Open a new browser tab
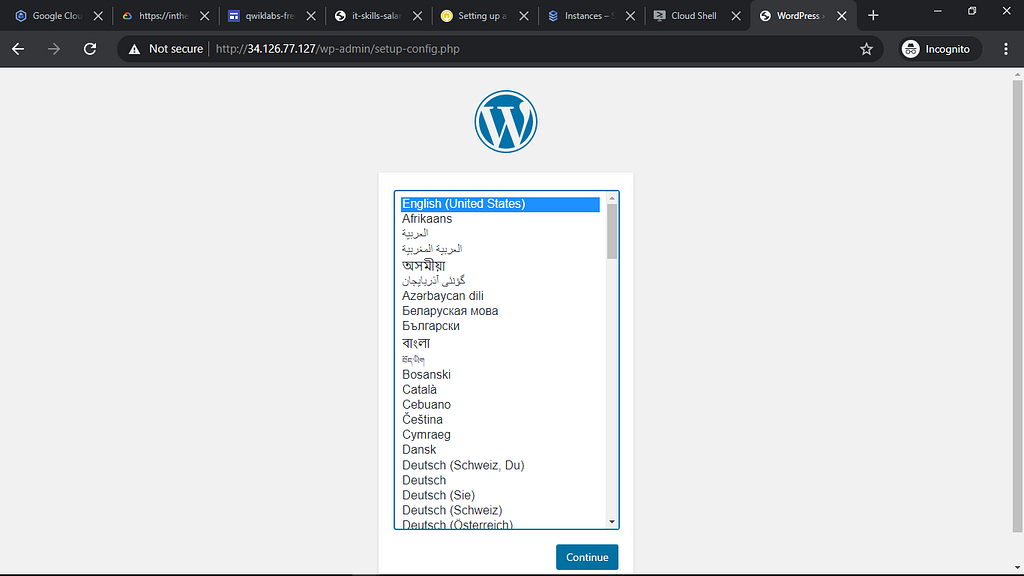 coord(873,16)
